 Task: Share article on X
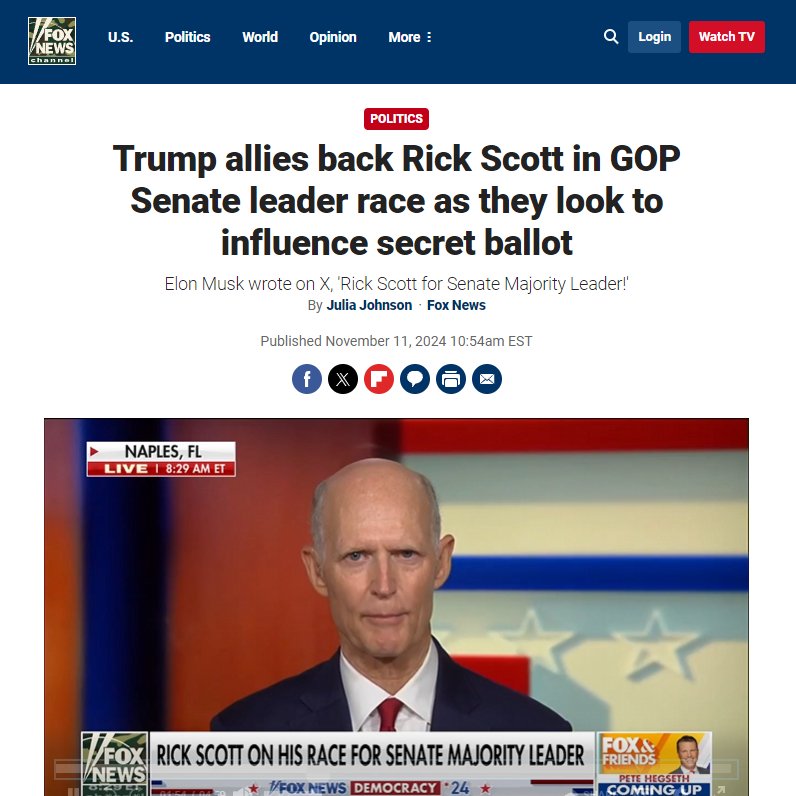(x=343, y=379)
